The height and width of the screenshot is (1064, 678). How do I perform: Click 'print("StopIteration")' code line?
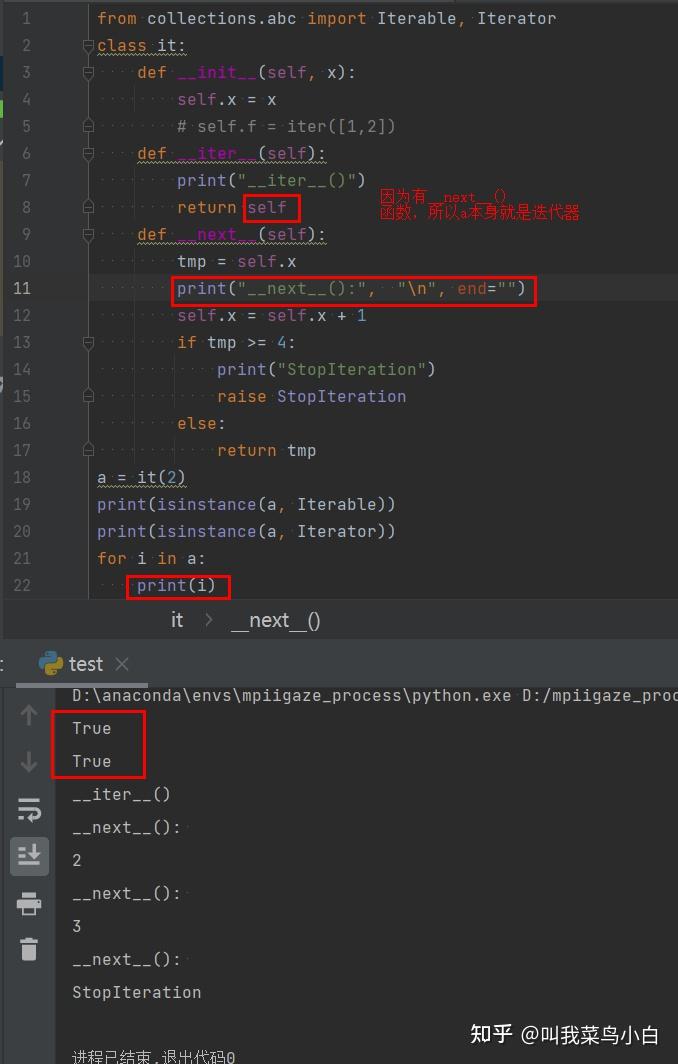point(326,369)
